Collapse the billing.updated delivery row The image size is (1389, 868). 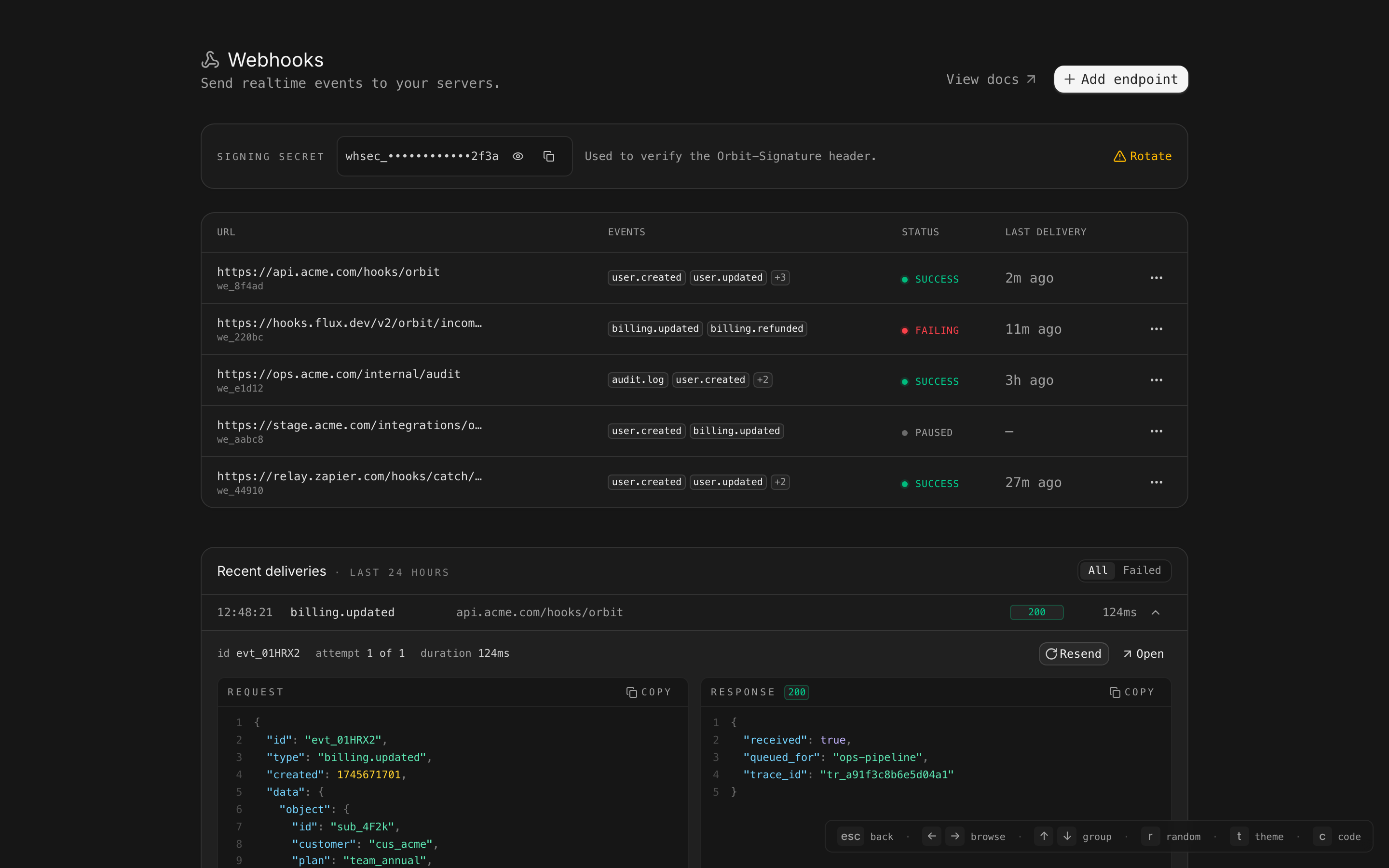1156,612
